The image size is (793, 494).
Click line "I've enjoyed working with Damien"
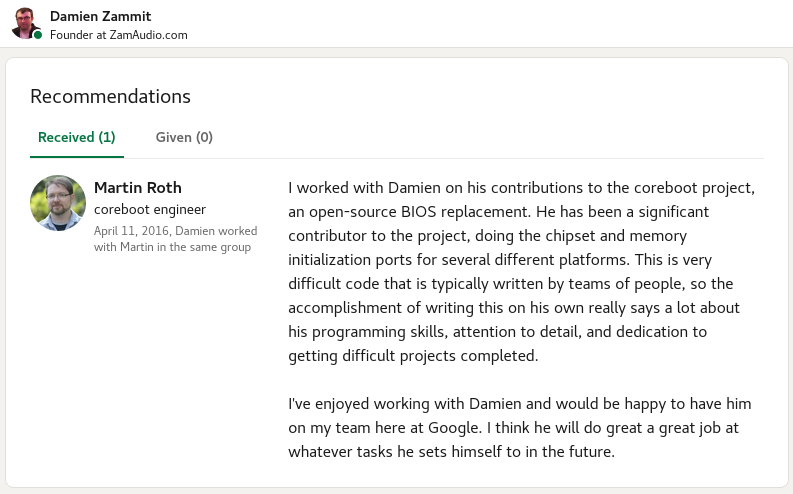coord(520,403)
